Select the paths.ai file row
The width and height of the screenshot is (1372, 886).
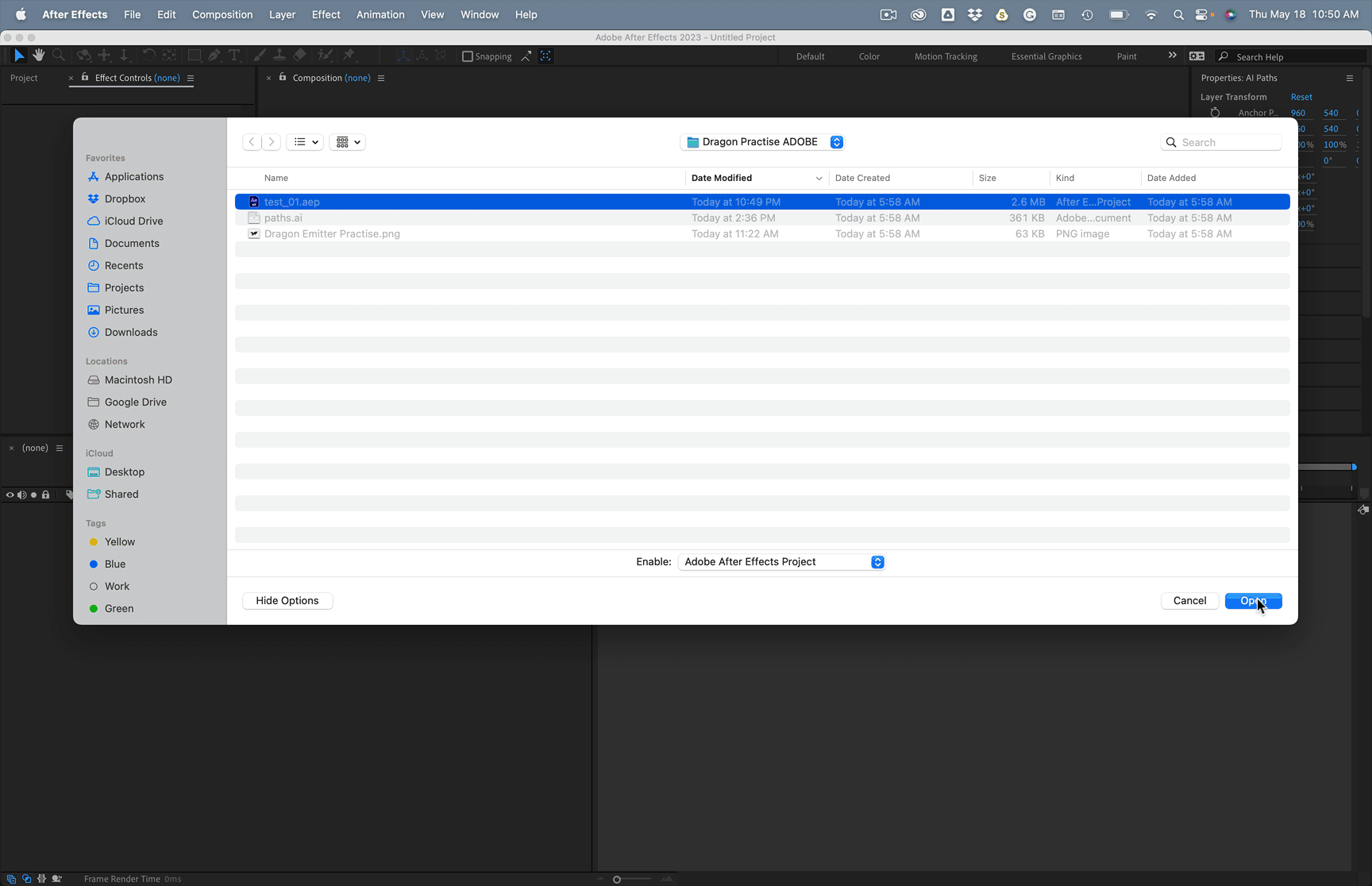pos(762,218)
